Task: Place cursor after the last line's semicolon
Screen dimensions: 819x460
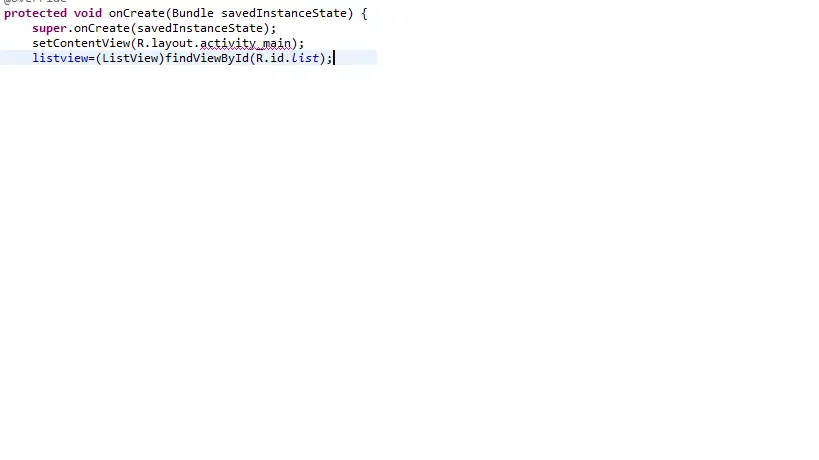Action: click(333, 58)
